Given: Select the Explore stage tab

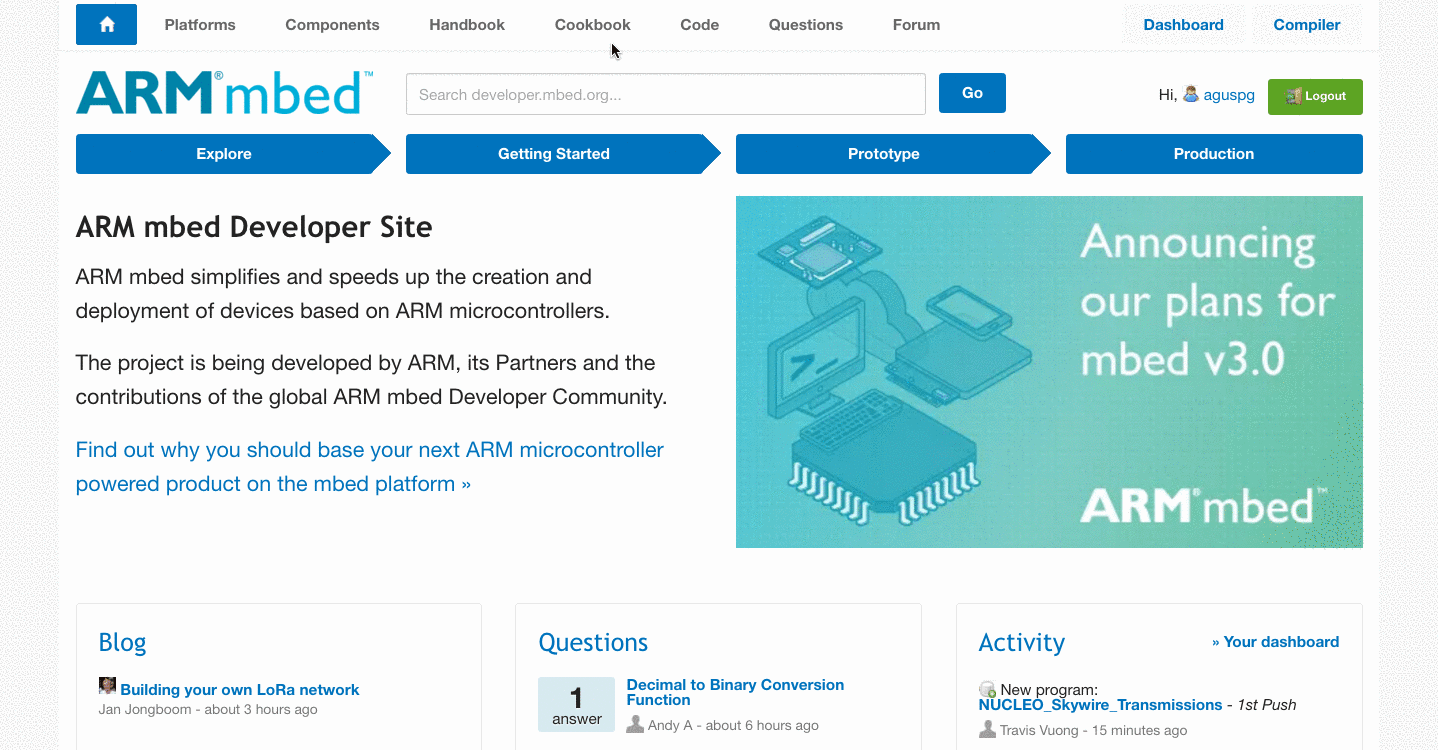Looking at the screenshot, I should pos(224,154).
